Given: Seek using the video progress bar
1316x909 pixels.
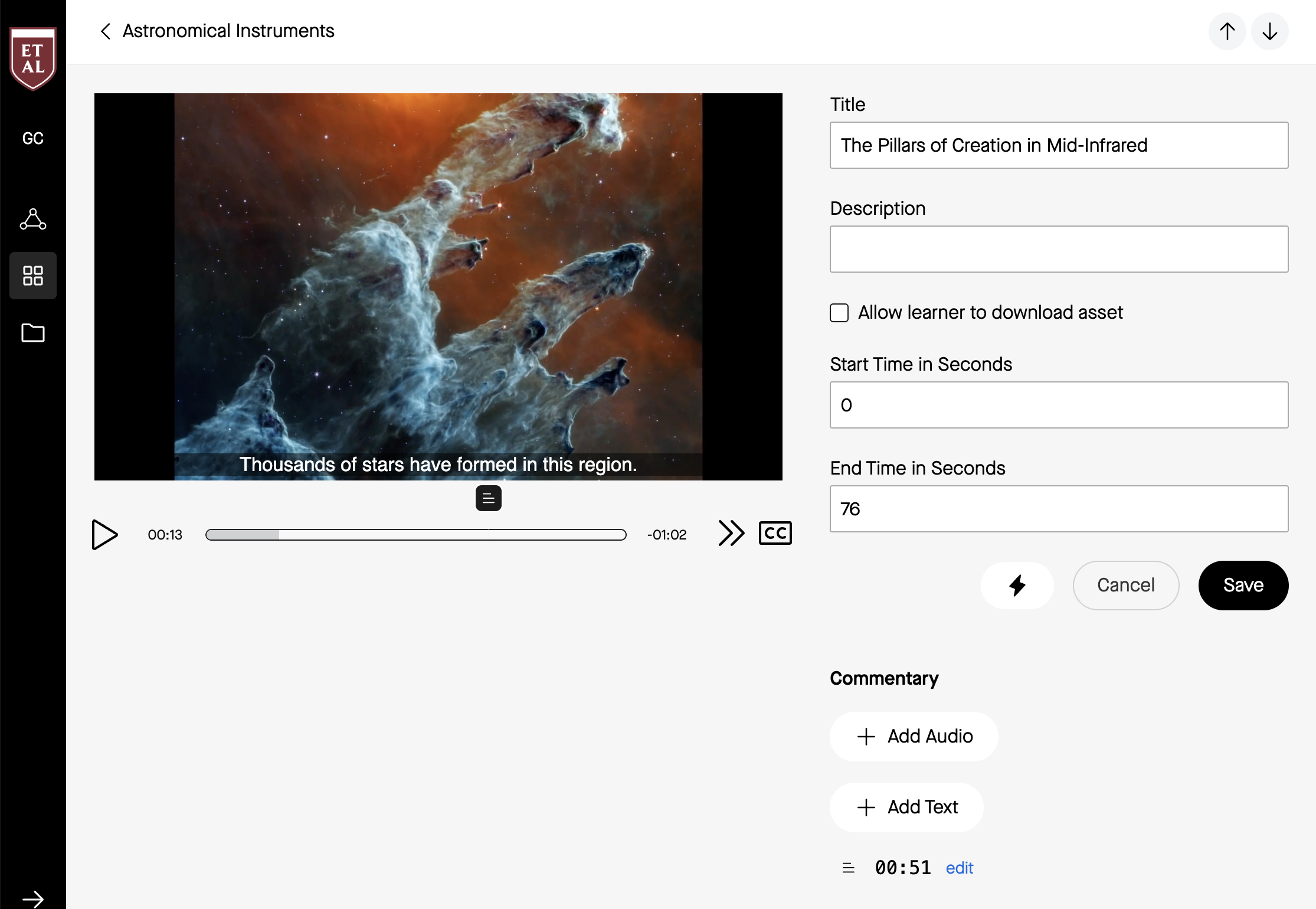Looking at the screenshot, I should point(416,534).
